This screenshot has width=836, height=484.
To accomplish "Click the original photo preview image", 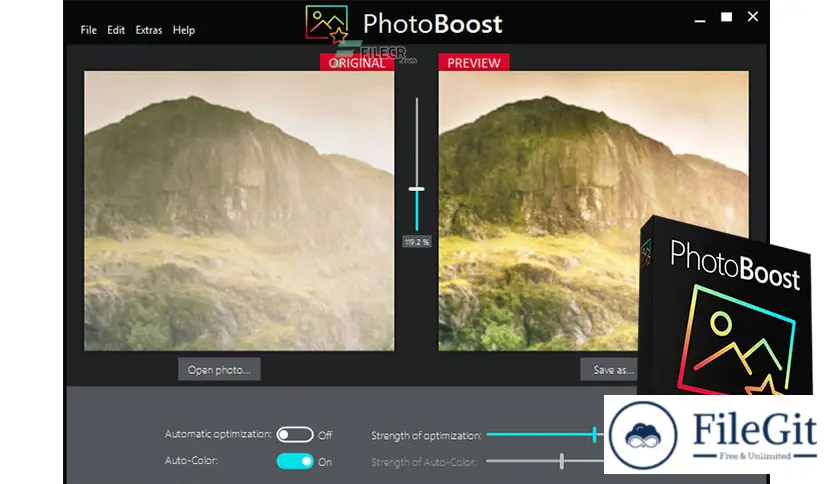I will pos(239,211).
